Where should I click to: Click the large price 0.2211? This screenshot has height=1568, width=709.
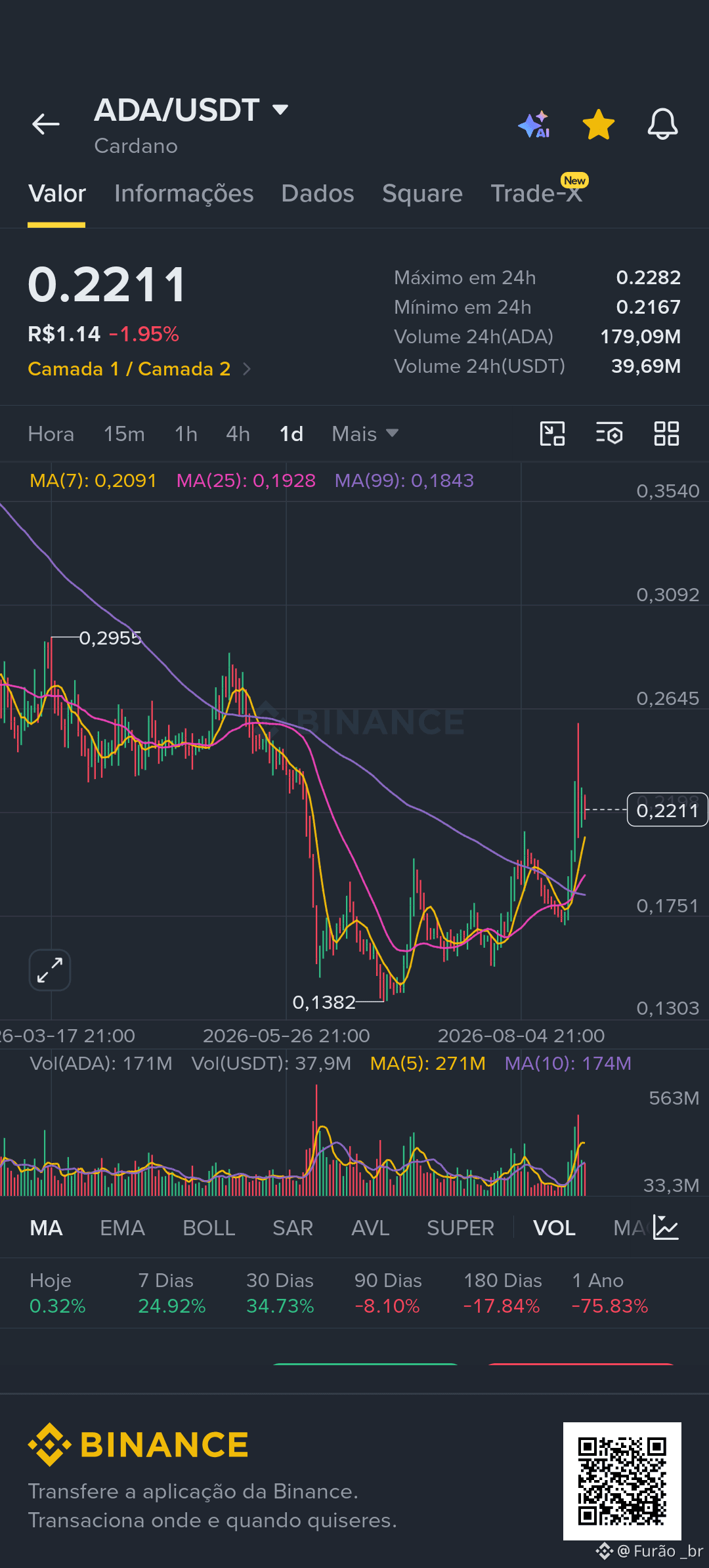[108, 285]
